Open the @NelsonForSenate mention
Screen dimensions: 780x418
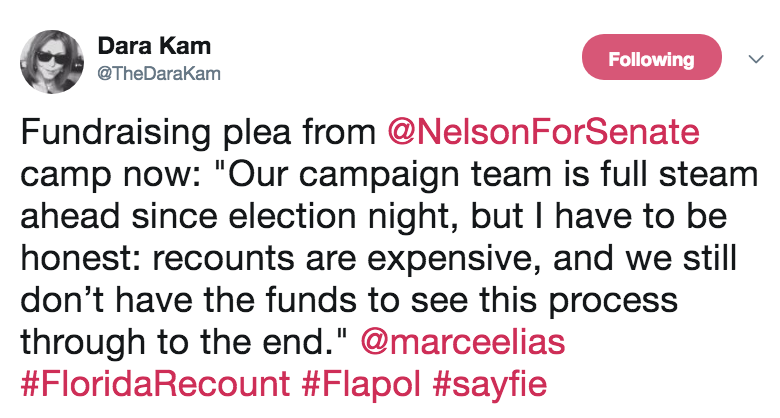[543, 131]
